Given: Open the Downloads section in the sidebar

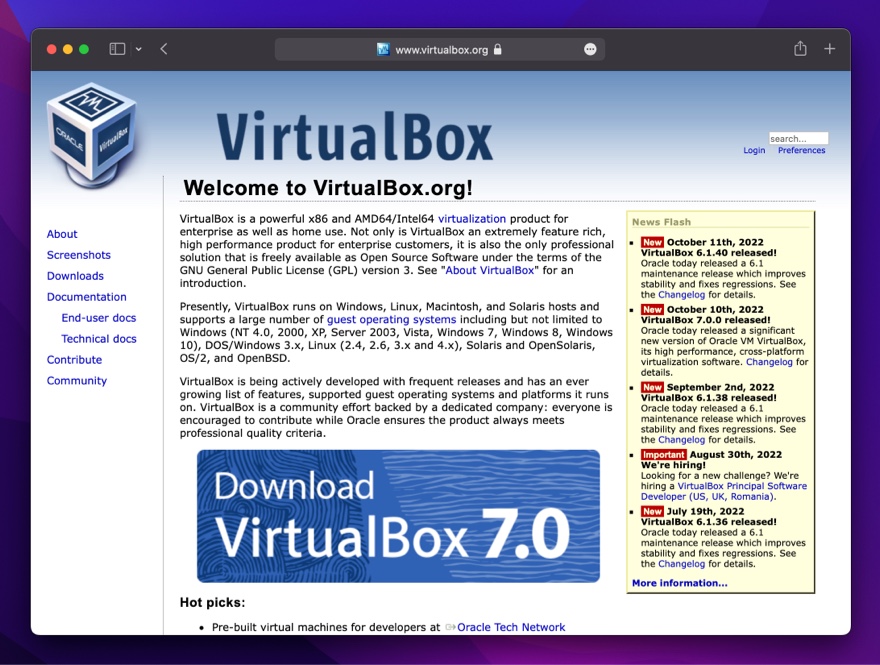Looking at the screenshot, I should 75,276.
